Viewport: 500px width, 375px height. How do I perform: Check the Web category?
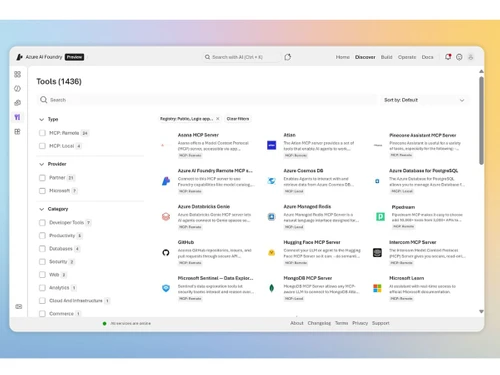pos(42,275)
